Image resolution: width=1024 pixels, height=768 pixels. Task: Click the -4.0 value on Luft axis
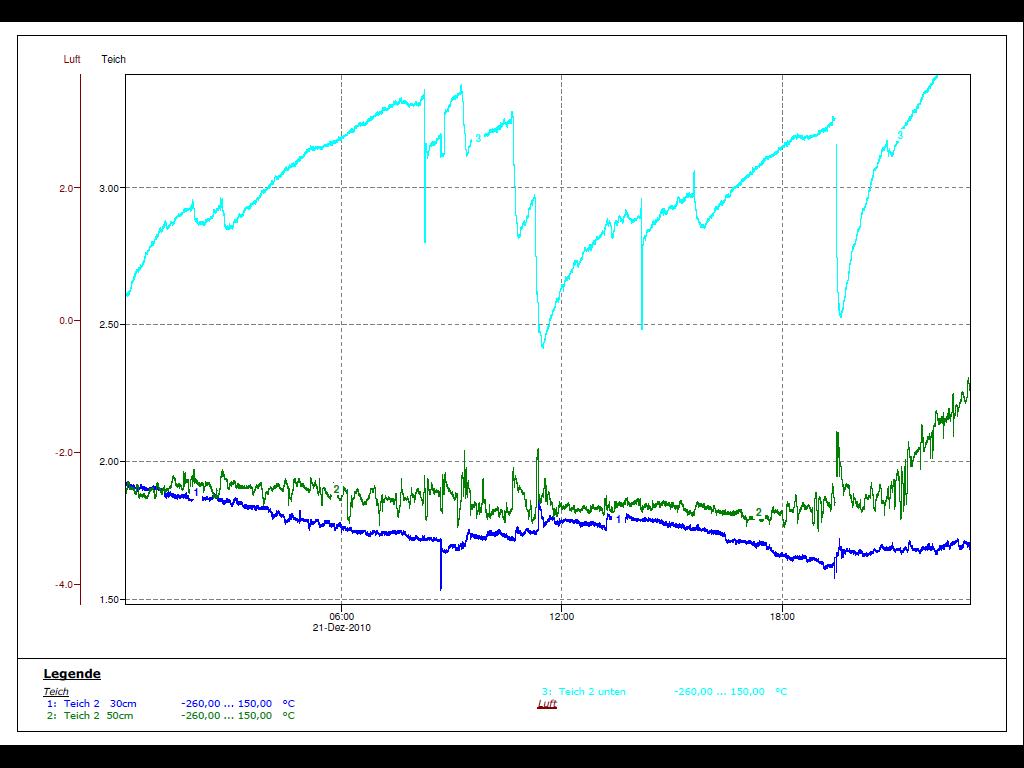pos(64,585)
